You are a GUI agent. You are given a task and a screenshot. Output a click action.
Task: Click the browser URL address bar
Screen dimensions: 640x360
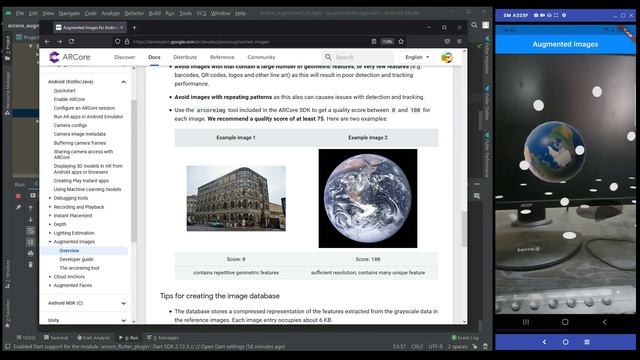click(x=245, y=42)
